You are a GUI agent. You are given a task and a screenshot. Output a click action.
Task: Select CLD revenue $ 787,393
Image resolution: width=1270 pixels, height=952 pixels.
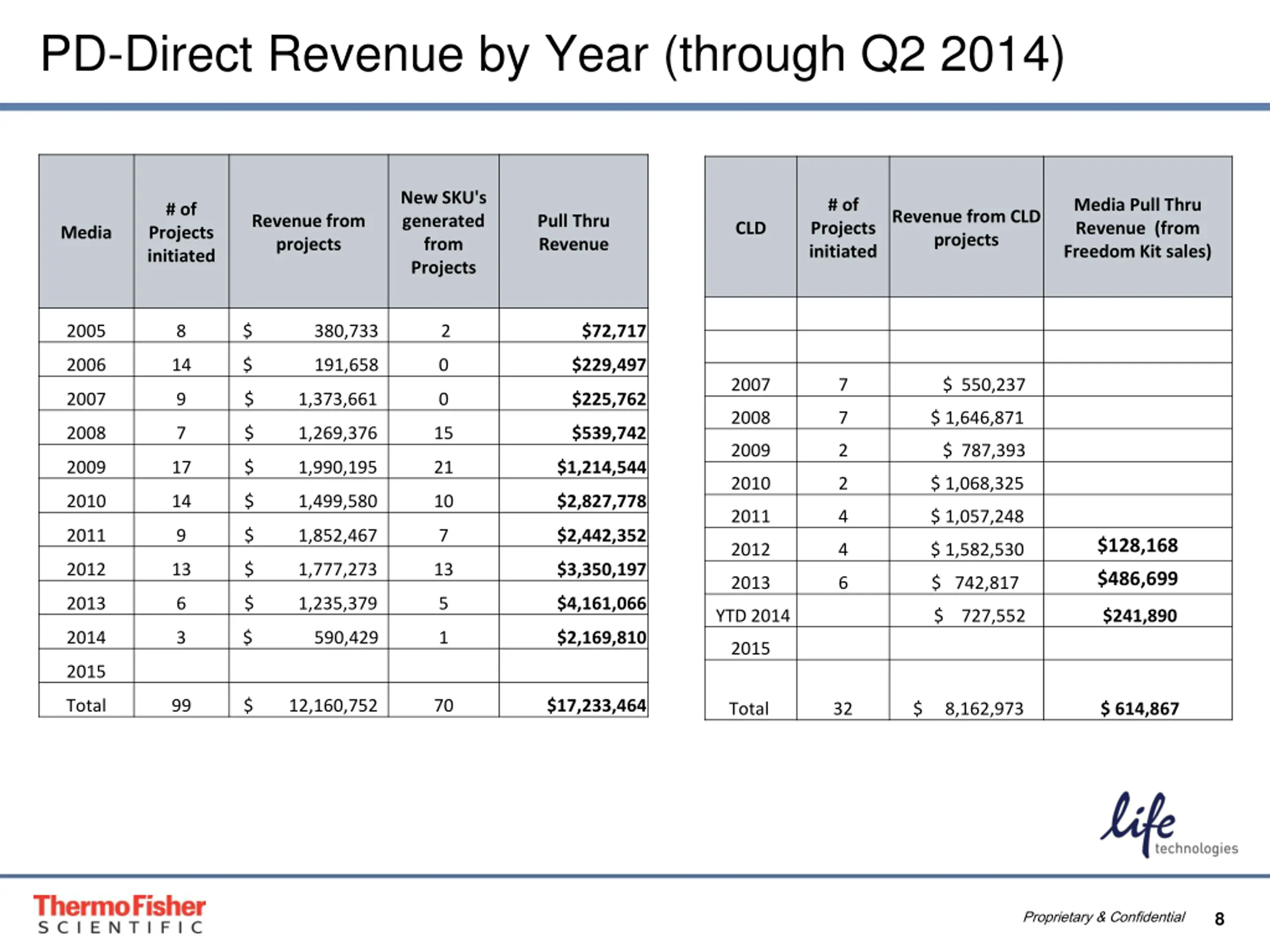click(x=984, y=450)
